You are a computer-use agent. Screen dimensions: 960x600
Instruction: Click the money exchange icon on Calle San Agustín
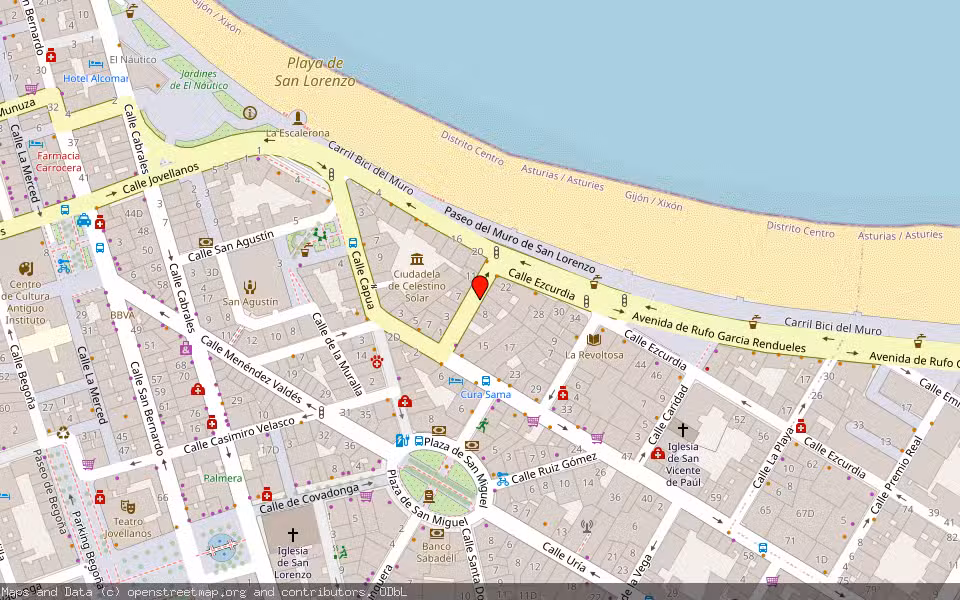tap(204, 242)
